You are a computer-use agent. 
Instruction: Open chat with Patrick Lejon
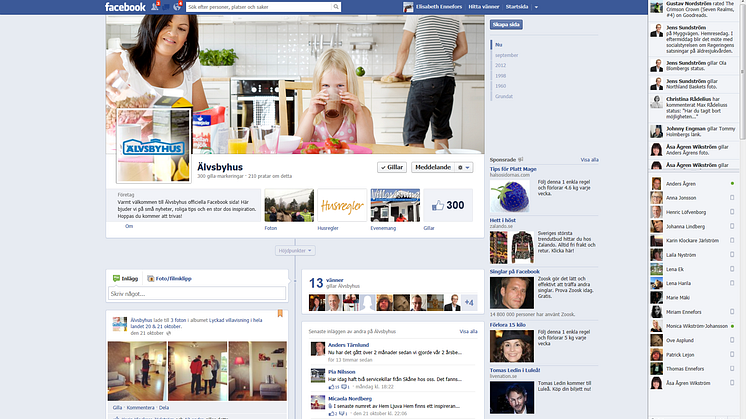tap(693, 355)
